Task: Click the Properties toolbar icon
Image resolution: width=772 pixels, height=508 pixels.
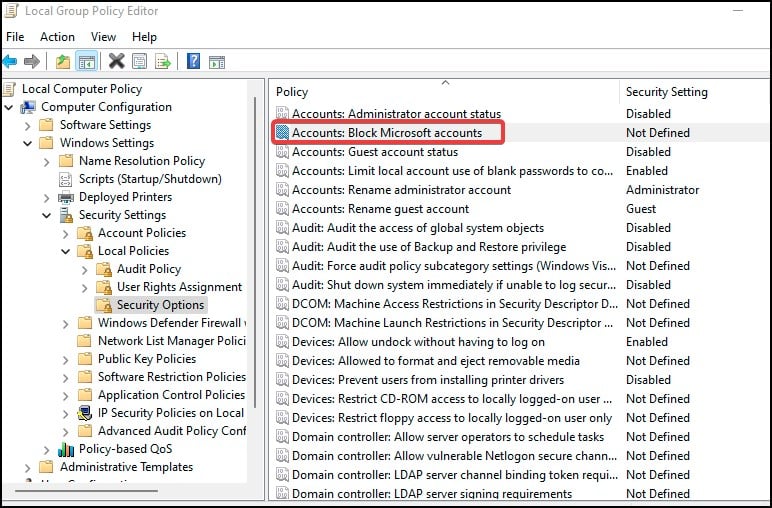Action: (x=140, y=62)
